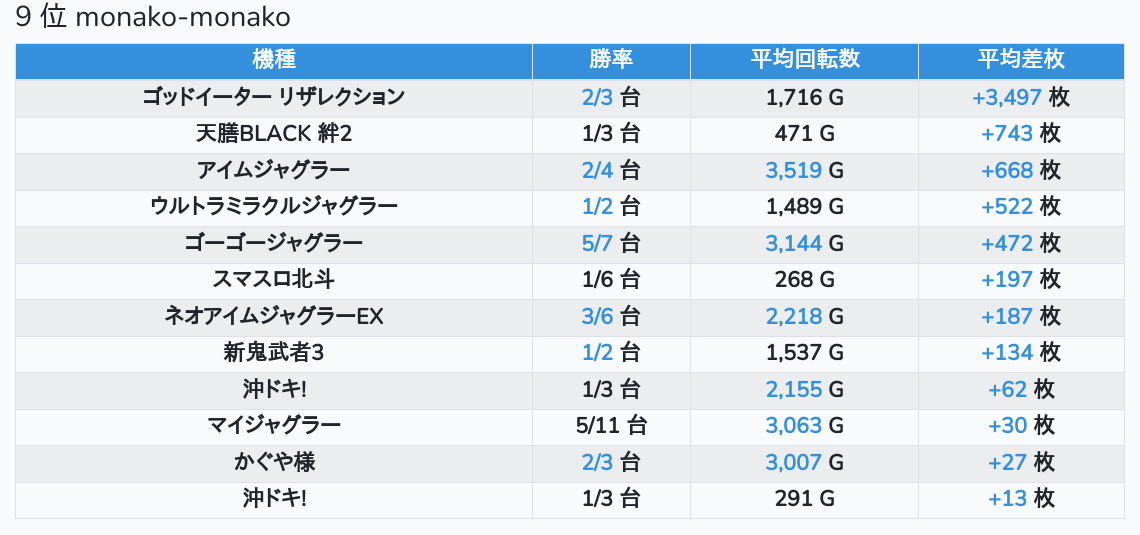Image resolution: width=1140 pixels, height=535 pixels.
Task: Click the 勝率 column header
Action: click(x=611, y=60)
